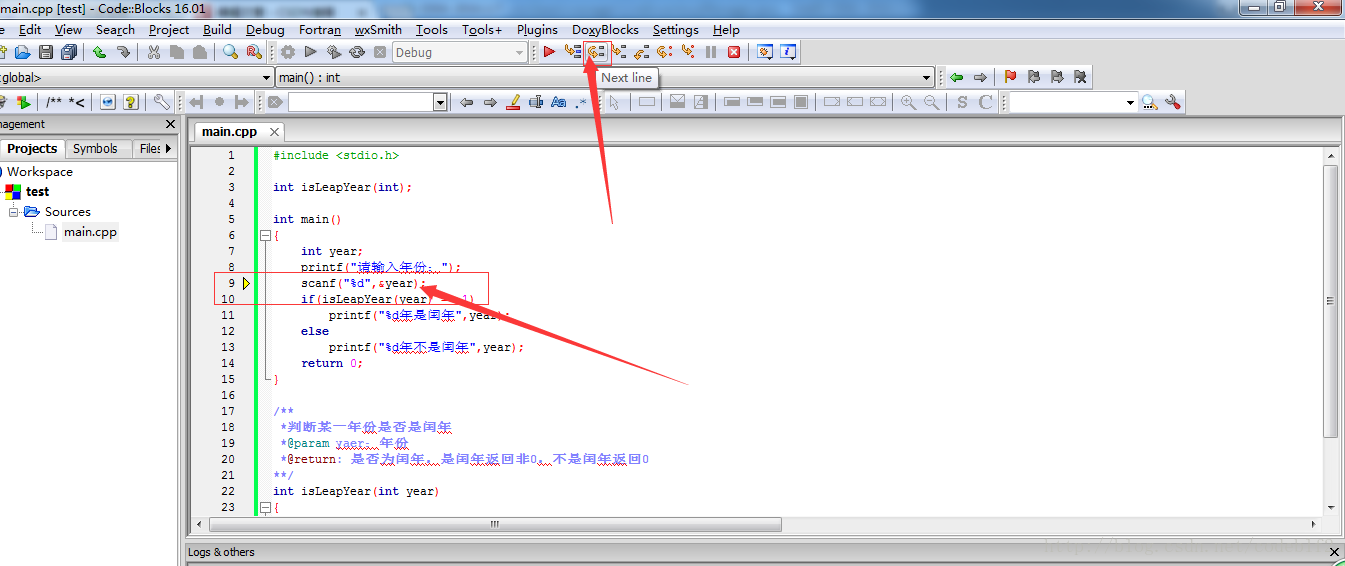Screen dimensions: 1345x566
Task: Open the Replace tool icon
Action: coord(254,52)
